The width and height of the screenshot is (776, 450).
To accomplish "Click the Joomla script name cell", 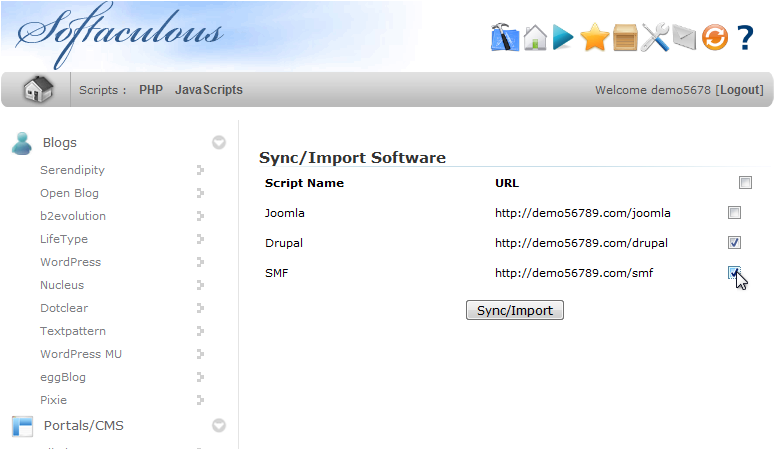I will [x=285, y=213].
